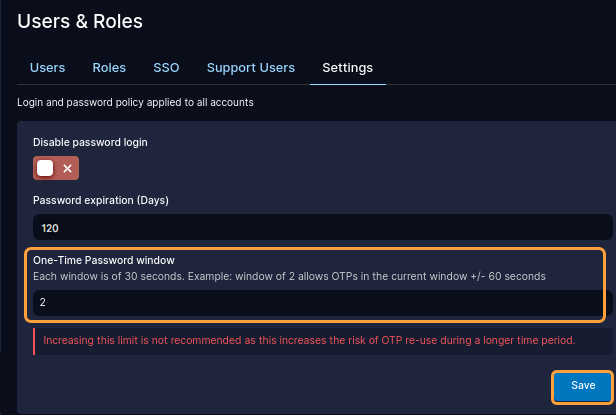Click the Disable password login label
The width and height of the screenshot is (616, 415).
[90, 143]
